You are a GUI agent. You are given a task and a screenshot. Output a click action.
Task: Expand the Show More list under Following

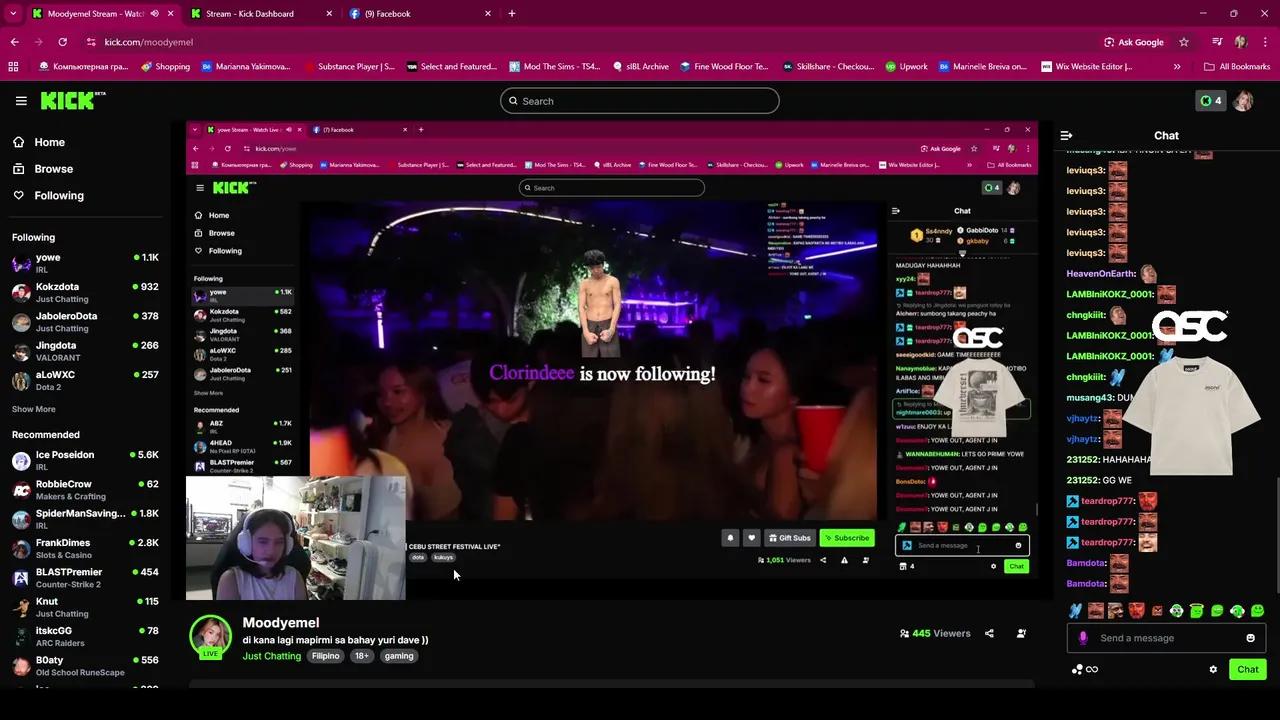tap(33, 408)
